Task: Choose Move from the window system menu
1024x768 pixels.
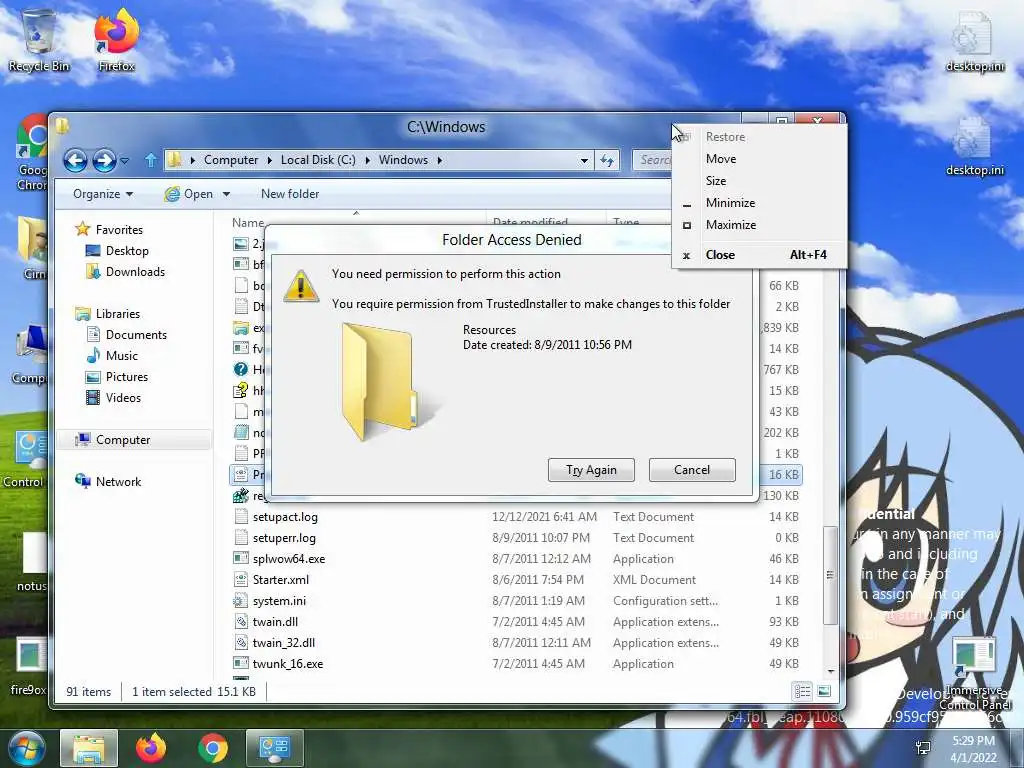Action: coord(760,159)
